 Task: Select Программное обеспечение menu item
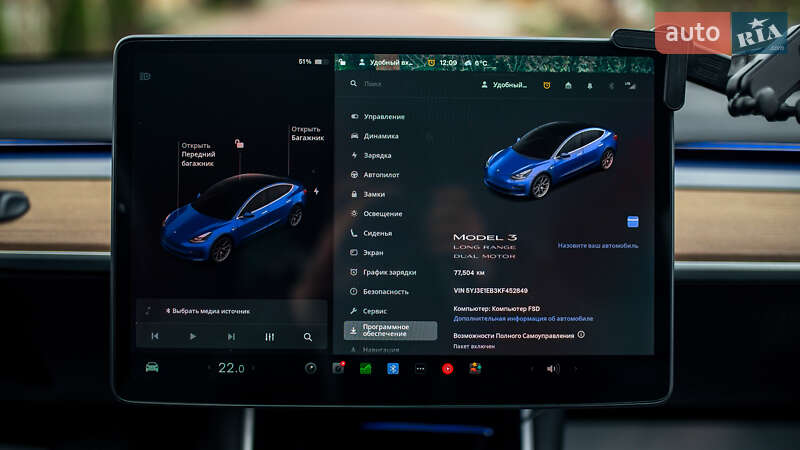(390, 330)
